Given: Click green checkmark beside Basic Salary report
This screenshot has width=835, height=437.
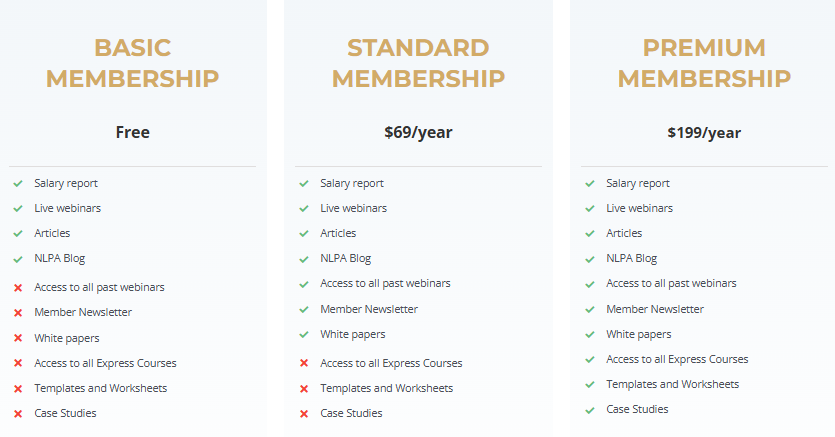Looking at the screenshot, I should coord(18,183).
